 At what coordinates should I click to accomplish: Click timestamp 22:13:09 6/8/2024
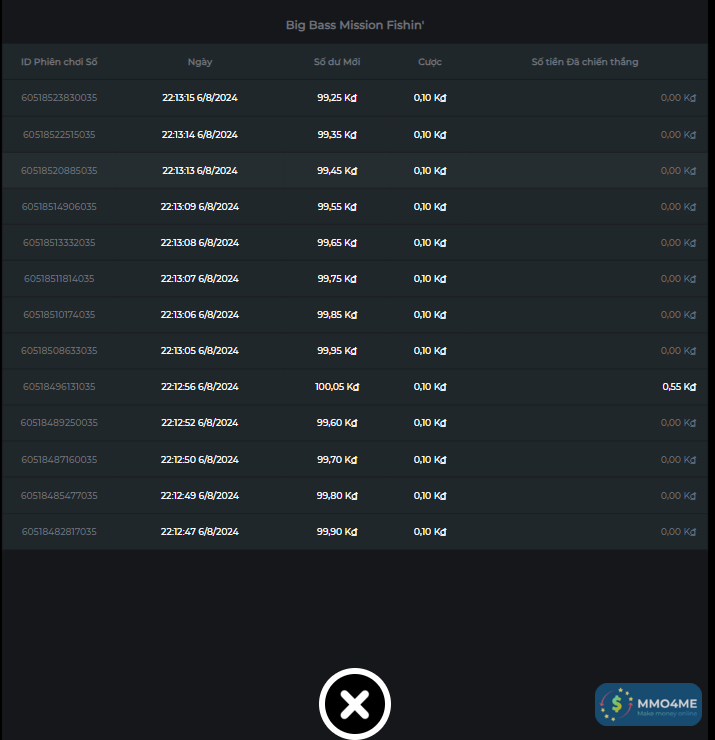tap(200, 207)
